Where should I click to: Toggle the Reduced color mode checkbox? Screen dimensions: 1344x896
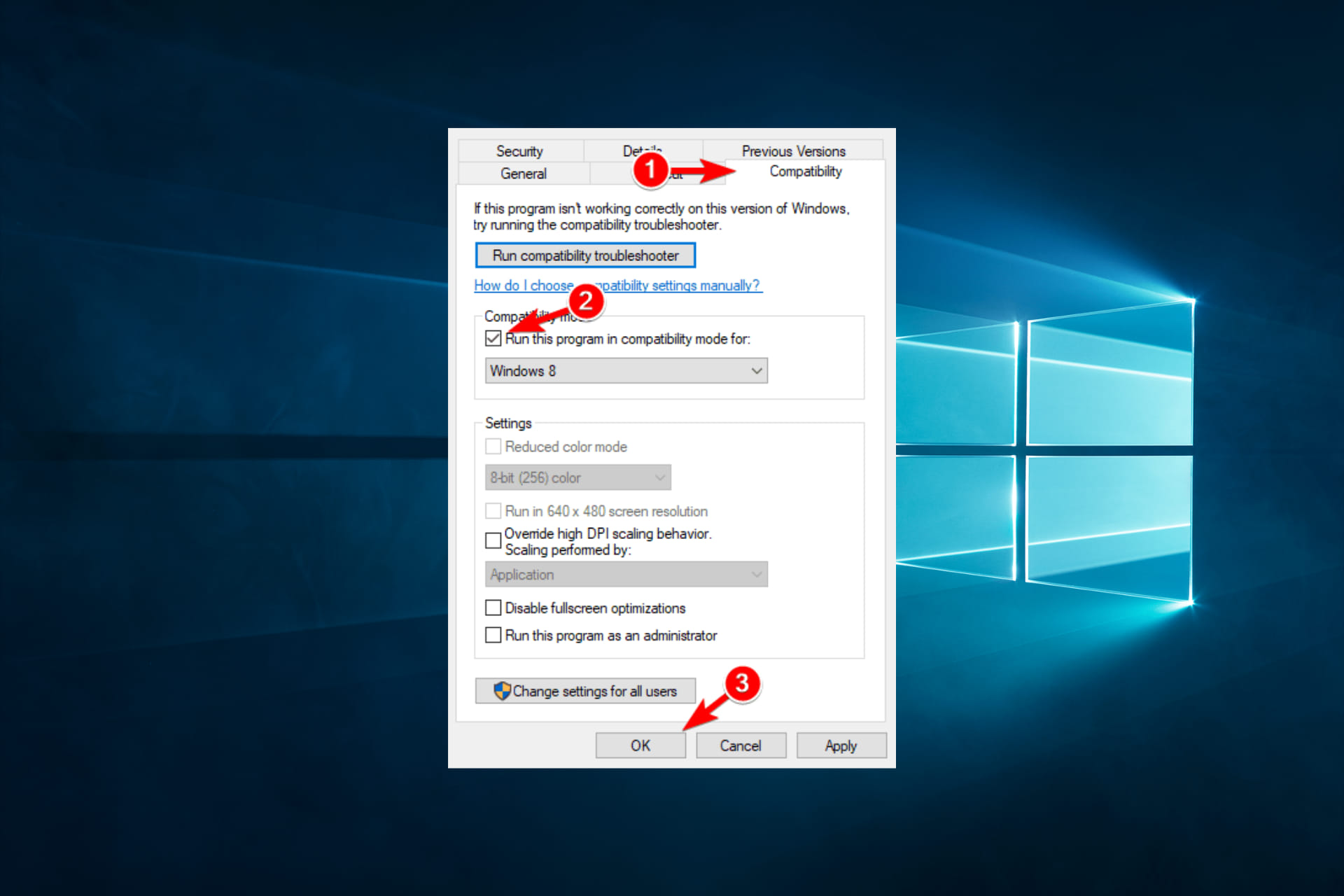(493, 447)
